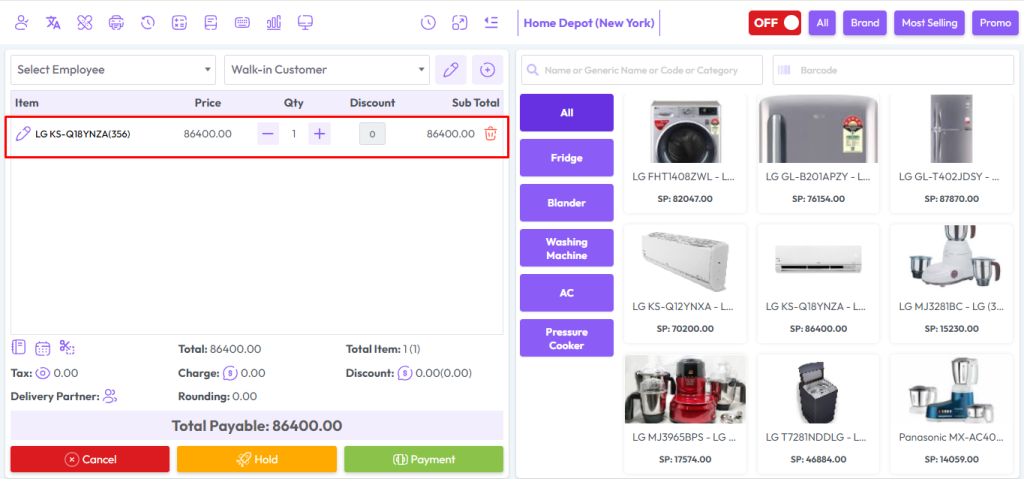The width and height of the screenshot is (1024, 479).
Task: Select the Washing Machine category
Action: click(567, 248)
